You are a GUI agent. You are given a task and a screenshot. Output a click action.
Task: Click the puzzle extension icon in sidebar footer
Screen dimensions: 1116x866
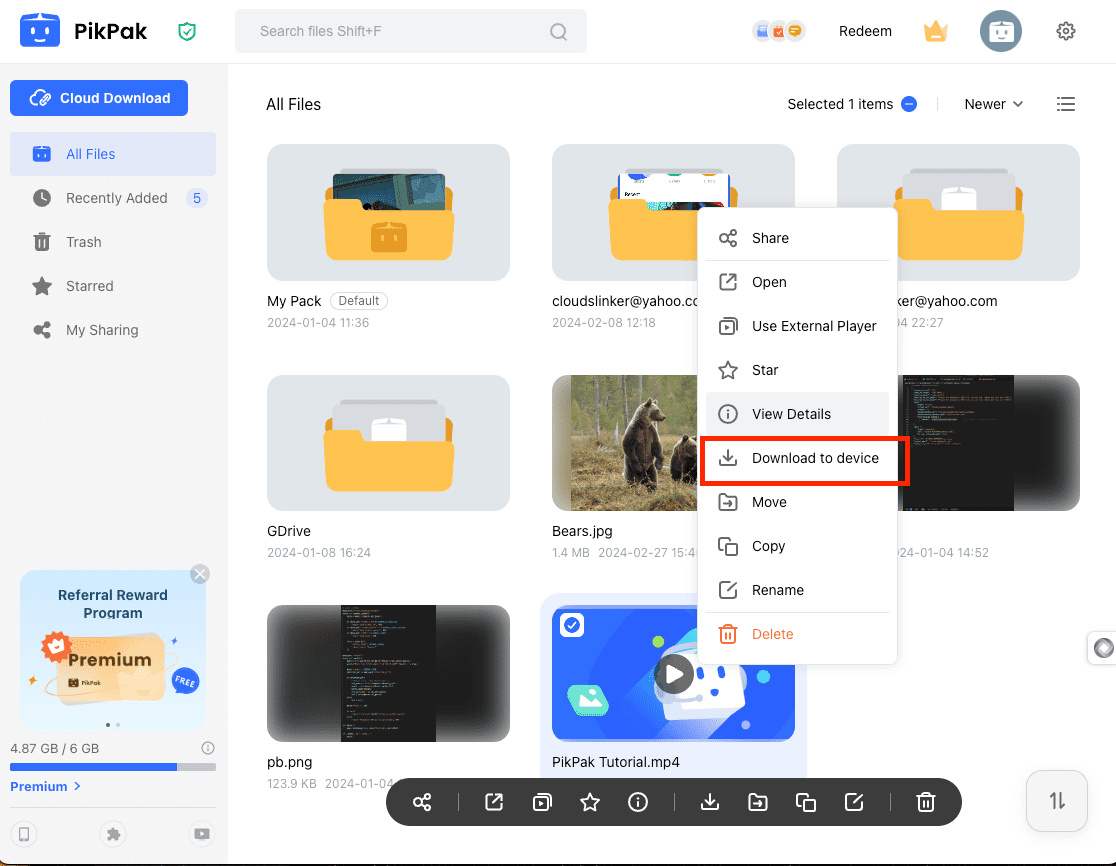(113, 834)
